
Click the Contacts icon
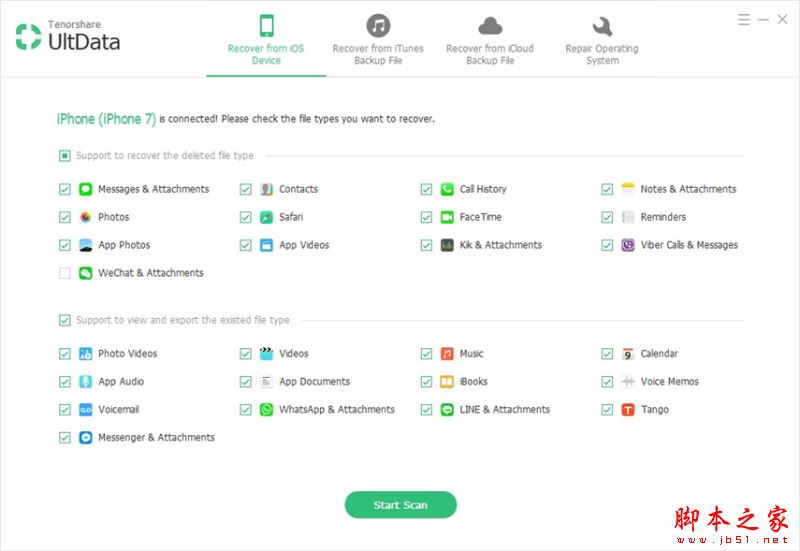(x=266, y=189)
